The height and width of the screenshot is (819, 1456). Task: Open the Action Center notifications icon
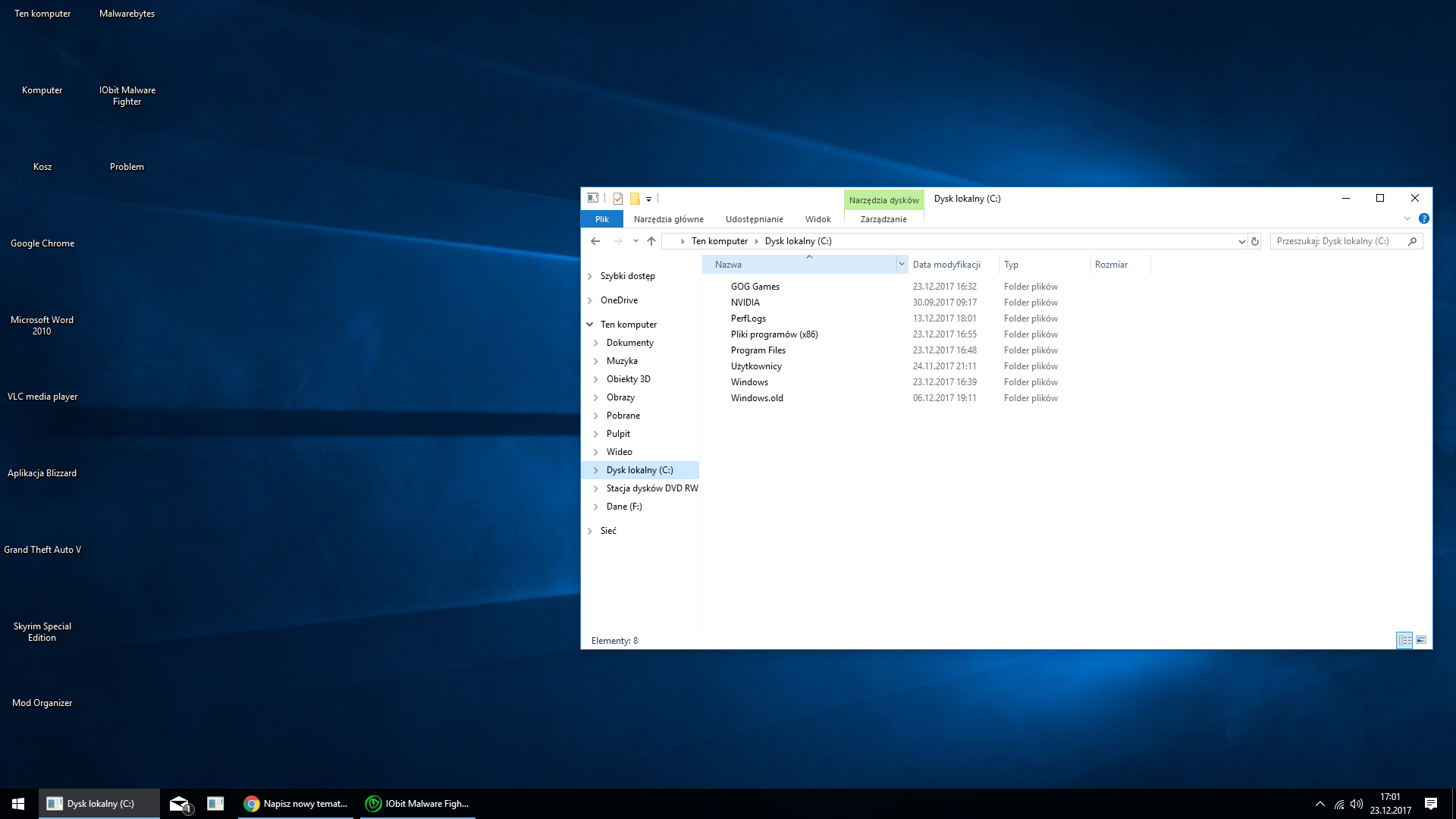(x=1431, y=804)
